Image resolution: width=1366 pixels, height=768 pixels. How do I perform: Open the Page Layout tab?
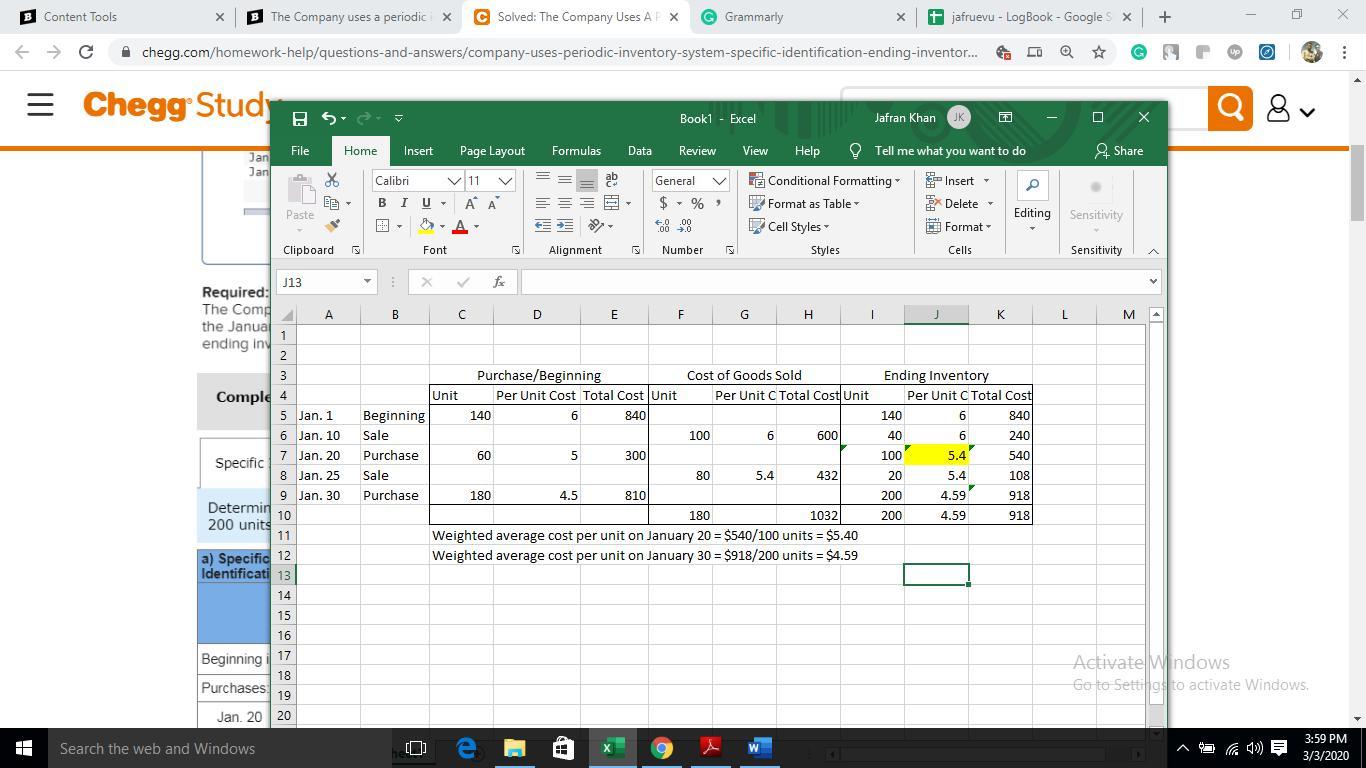492,151
